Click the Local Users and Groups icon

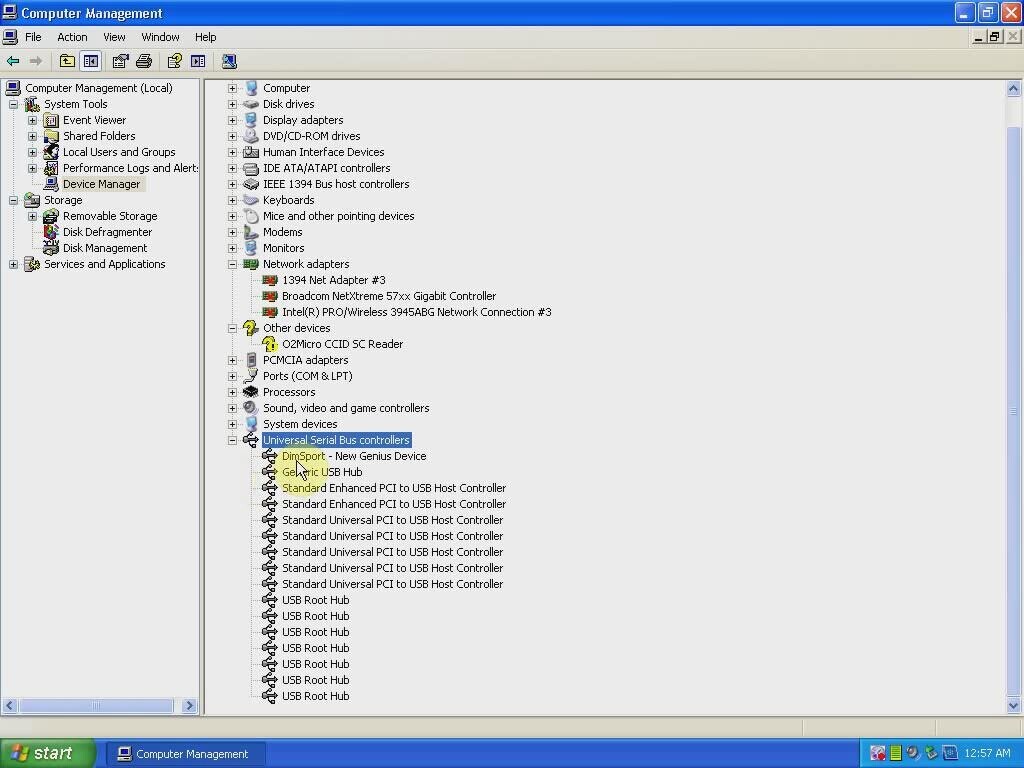(51, 152)
